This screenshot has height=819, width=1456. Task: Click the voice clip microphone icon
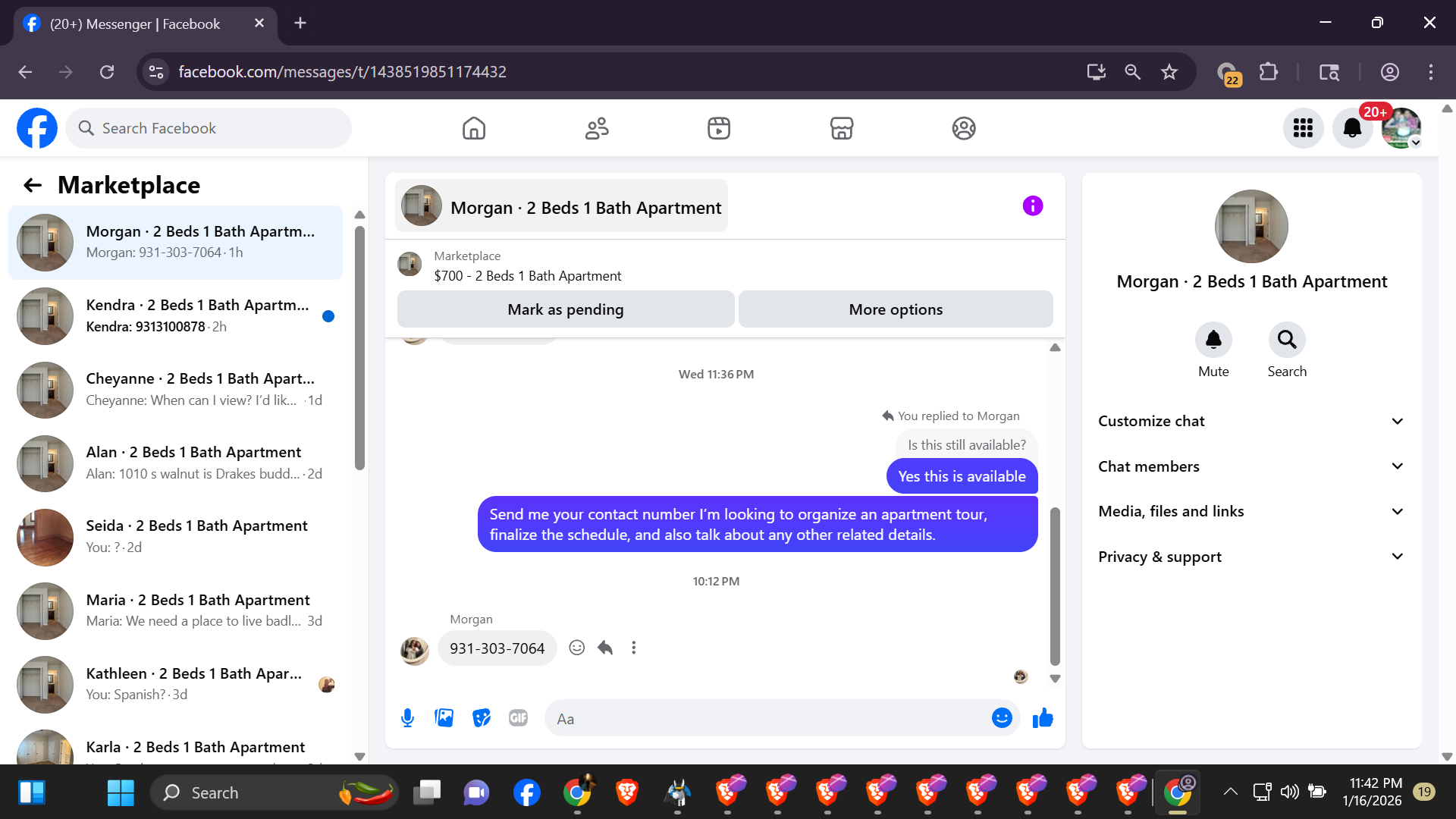[407, 718]
